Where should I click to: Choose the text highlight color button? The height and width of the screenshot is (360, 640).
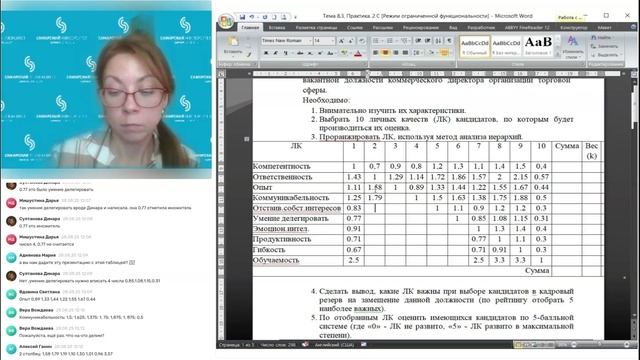[x=345, y=53]
